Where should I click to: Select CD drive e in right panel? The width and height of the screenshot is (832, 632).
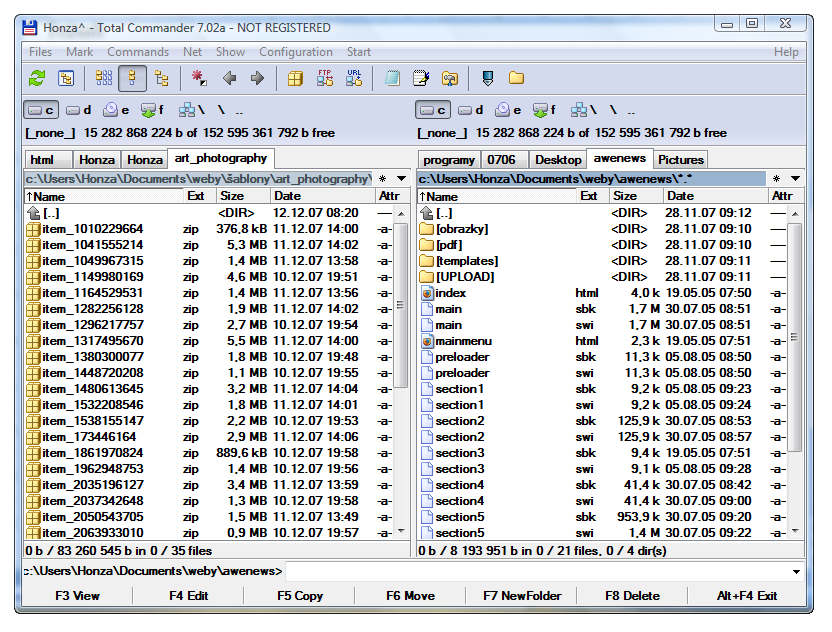[508, 110]
